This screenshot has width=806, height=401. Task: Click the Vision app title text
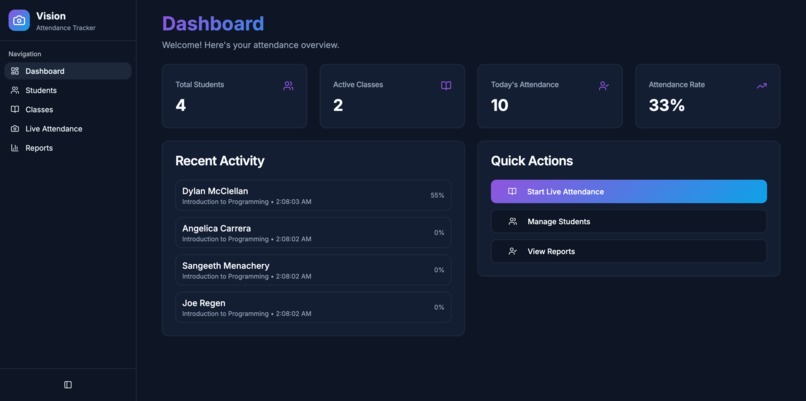(x=51, y=16)
